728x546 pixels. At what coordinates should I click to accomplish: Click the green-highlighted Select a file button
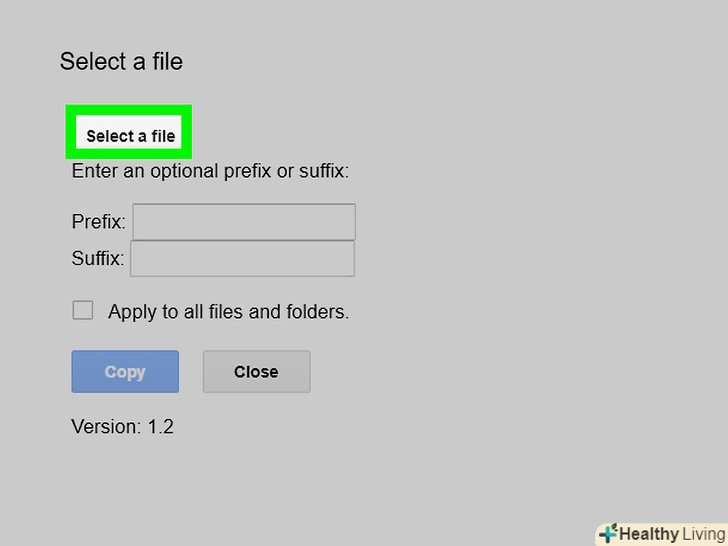tap(130, 136)
